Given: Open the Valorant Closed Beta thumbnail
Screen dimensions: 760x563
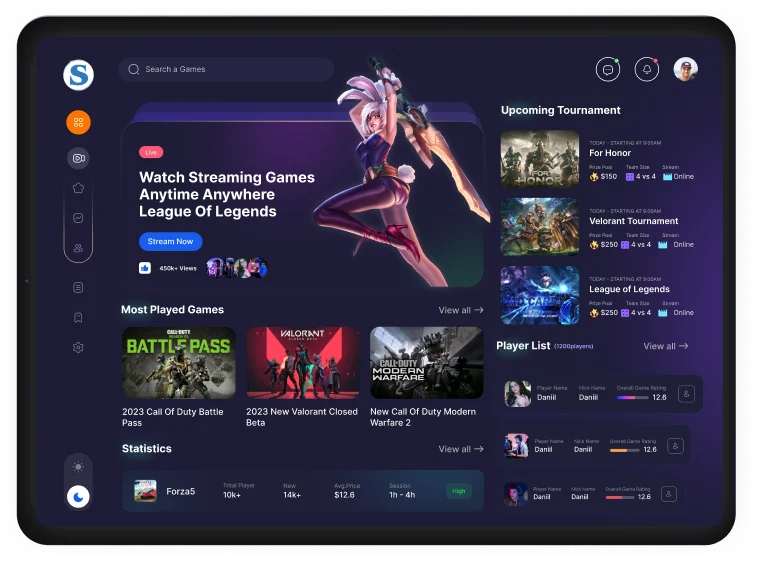Looking at the screenshot, I should pyautogui.click(x=303, y=363).
